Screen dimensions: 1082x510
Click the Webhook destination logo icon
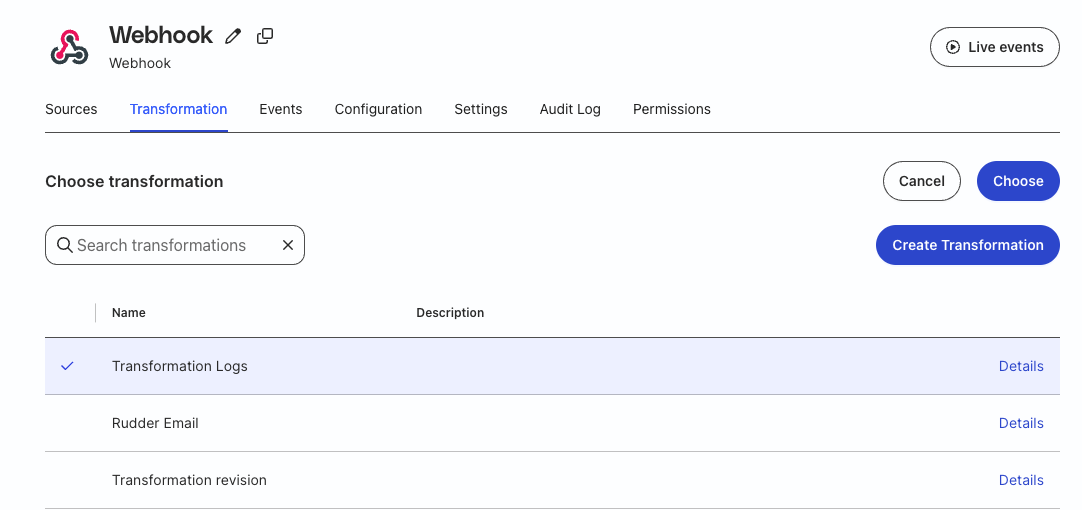(x=69, y=48)
